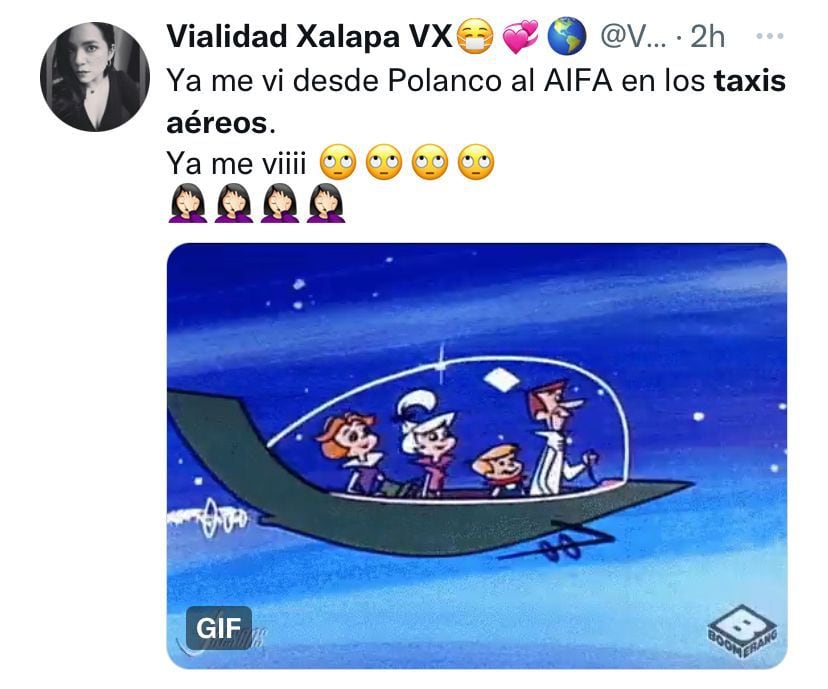828x689 pixels.
Task: Click the truncated @V... handle
Action: 634,36
